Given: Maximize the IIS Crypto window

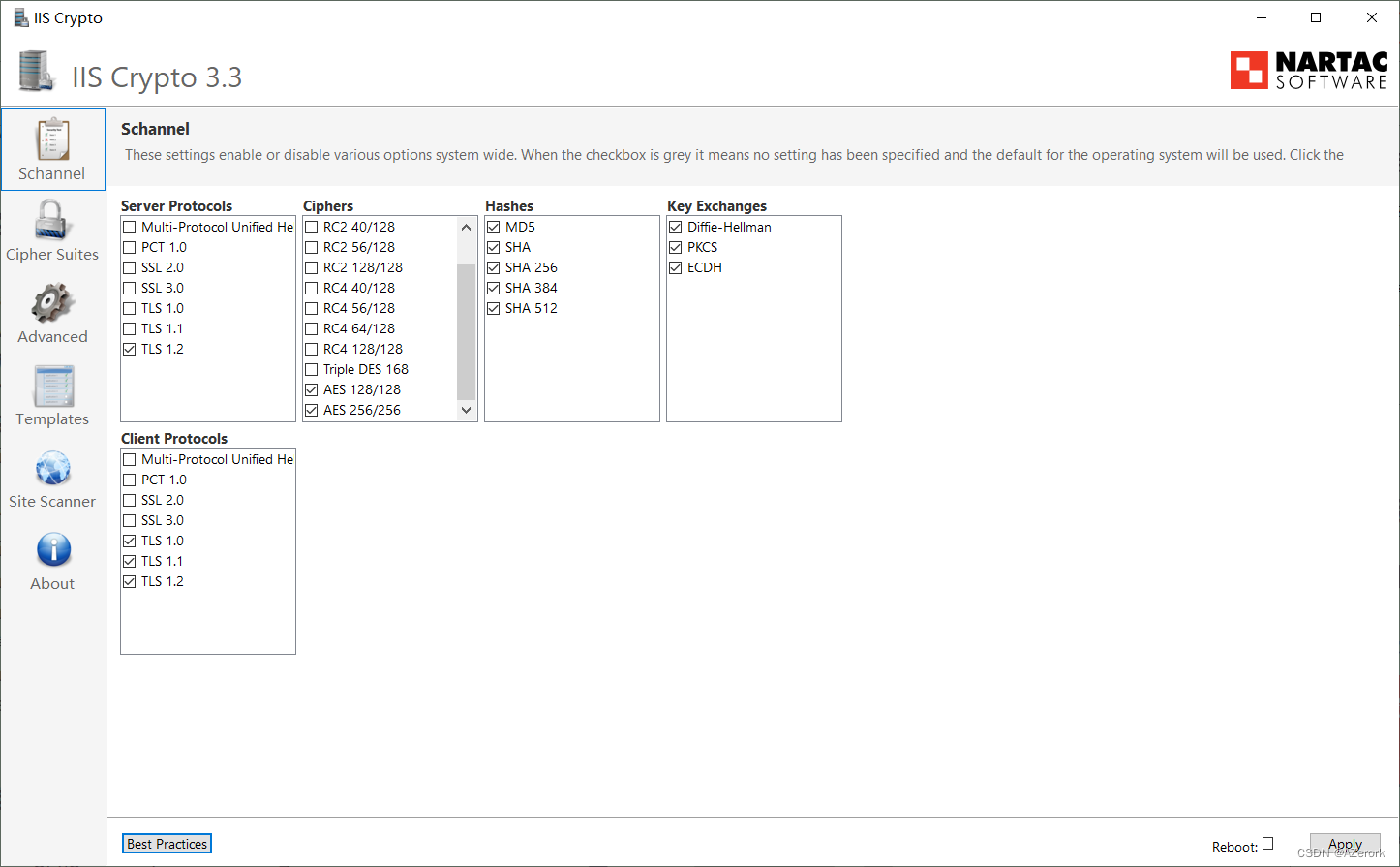Looking at the screenshot, I should point(1316,17).
